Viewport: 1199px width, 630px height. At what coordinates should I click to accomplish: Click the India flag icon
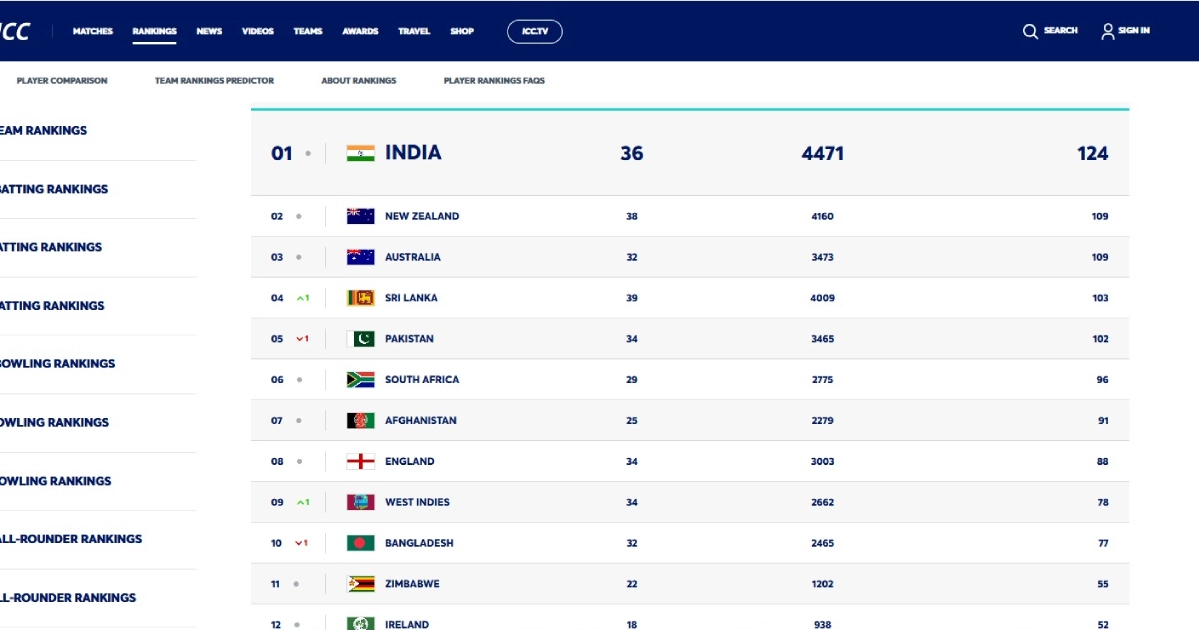point(362,152)
